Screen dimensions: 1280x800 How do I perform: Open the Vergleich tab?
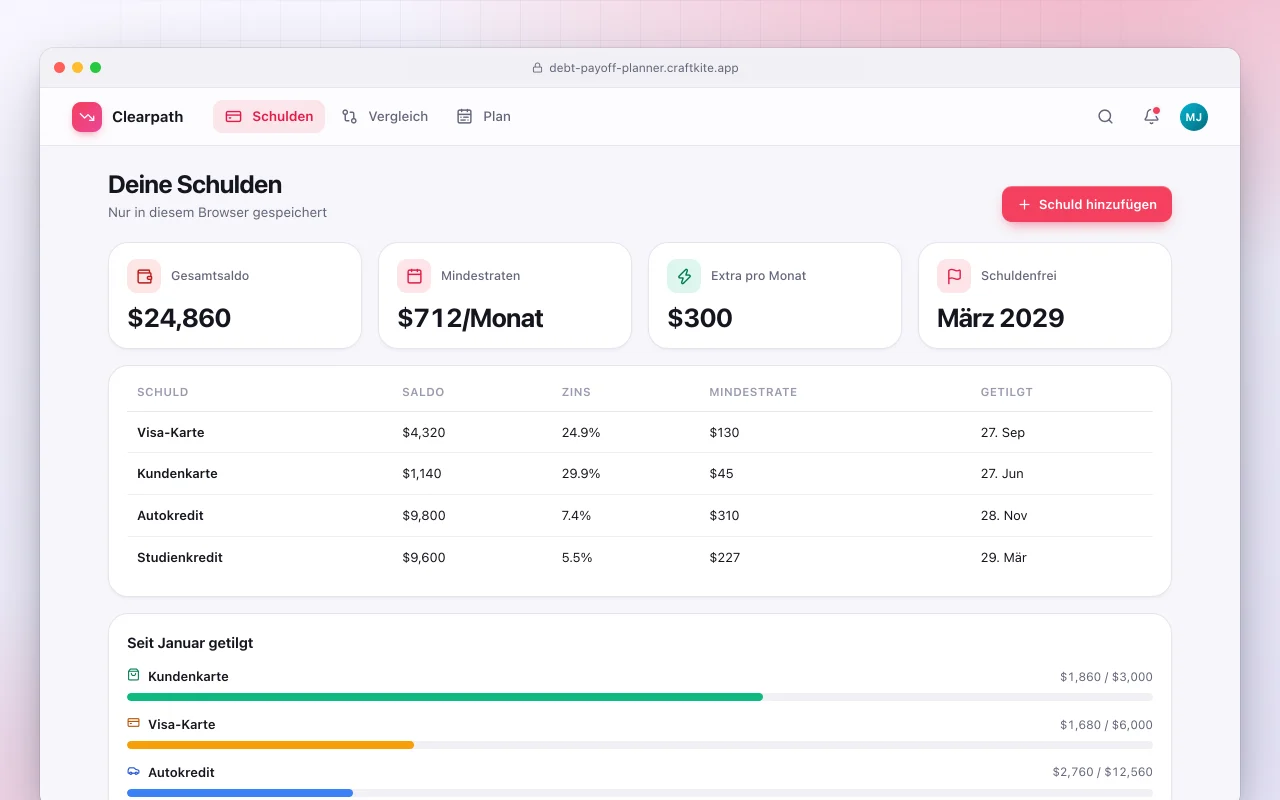(385, 117)
